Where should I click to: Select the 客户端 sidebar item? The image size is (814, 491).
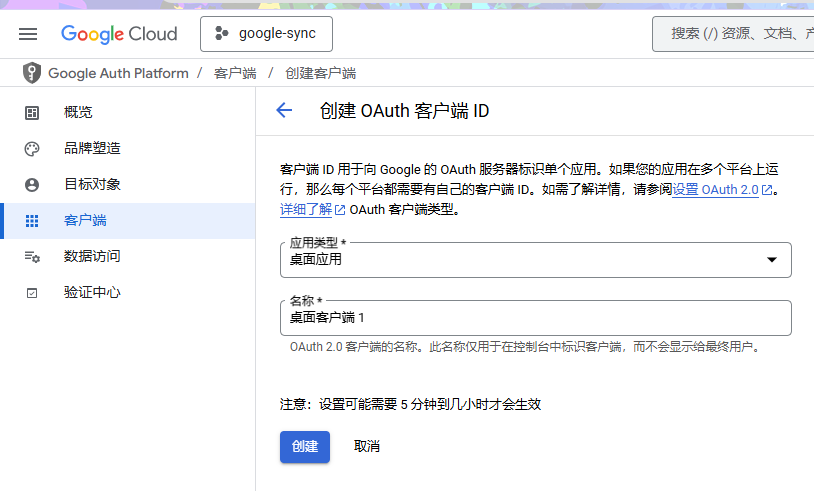tap(128, 221)
